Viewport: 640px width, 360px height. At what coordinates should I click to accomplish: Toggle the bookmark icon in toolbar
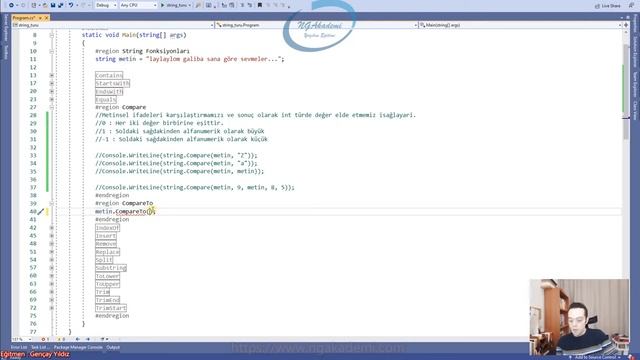[260, 5]
